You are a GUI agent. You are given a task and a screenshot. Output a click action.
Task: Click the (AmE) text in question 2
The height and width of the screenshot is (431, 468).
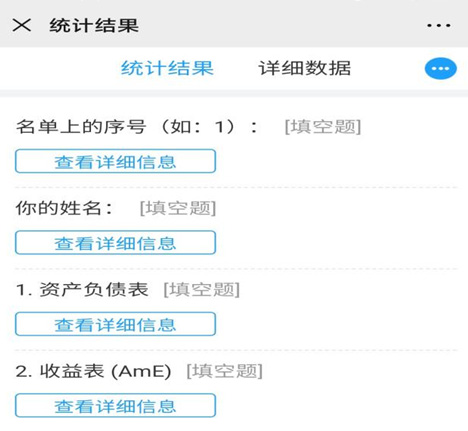click(x=141, y=371)
